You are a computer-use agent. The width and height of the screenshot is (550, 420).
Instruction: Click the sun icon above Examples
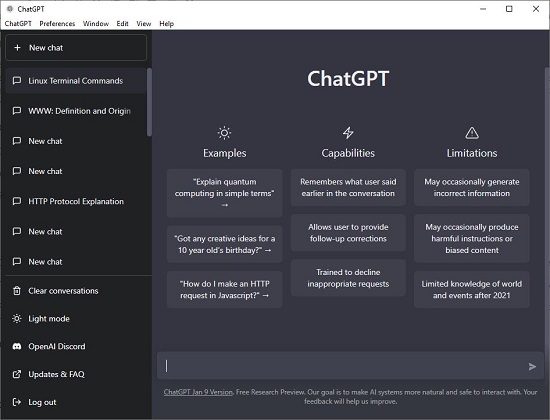pyautogui.click(x=224, y=133)
